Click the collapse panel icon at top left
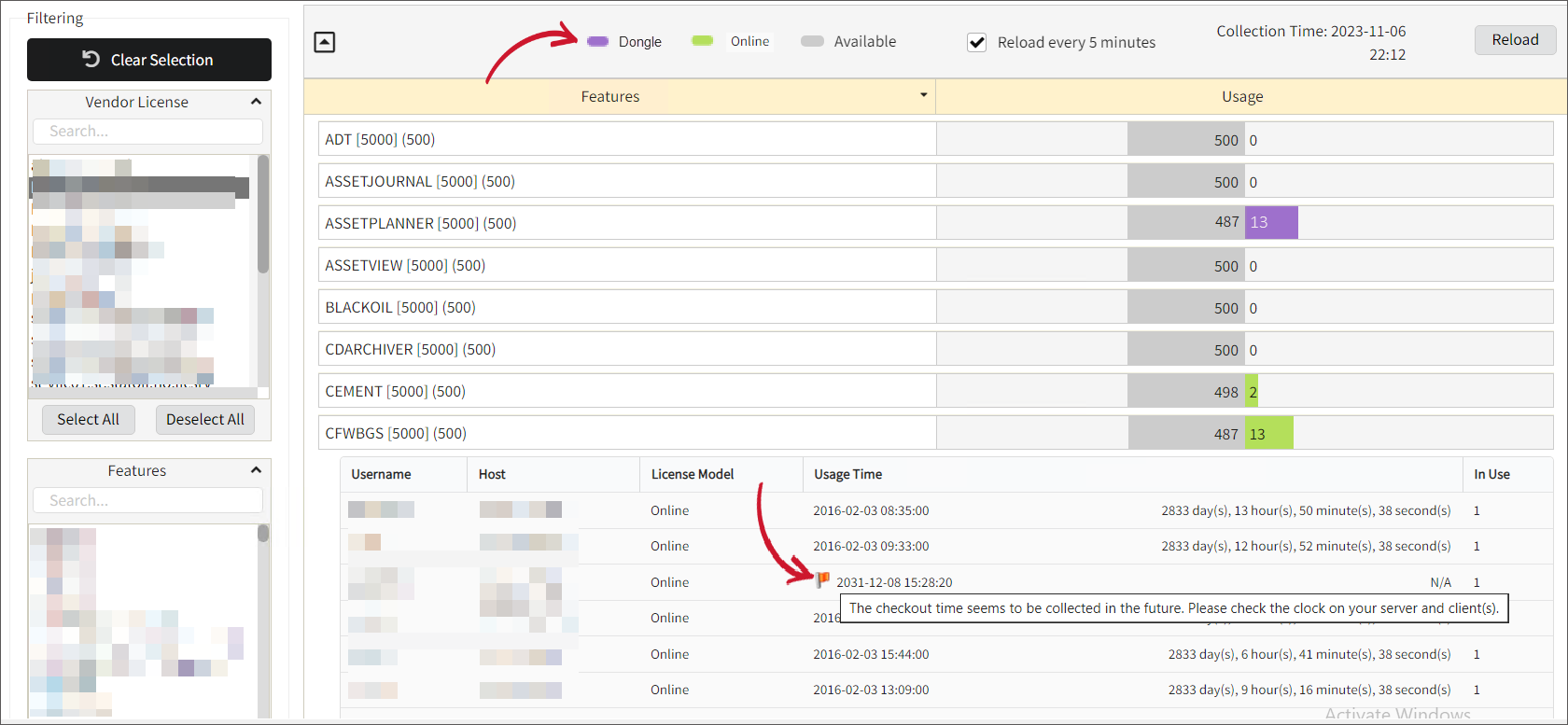The height and width of the screenshot is (725, 1568). [x=325, y=42]
